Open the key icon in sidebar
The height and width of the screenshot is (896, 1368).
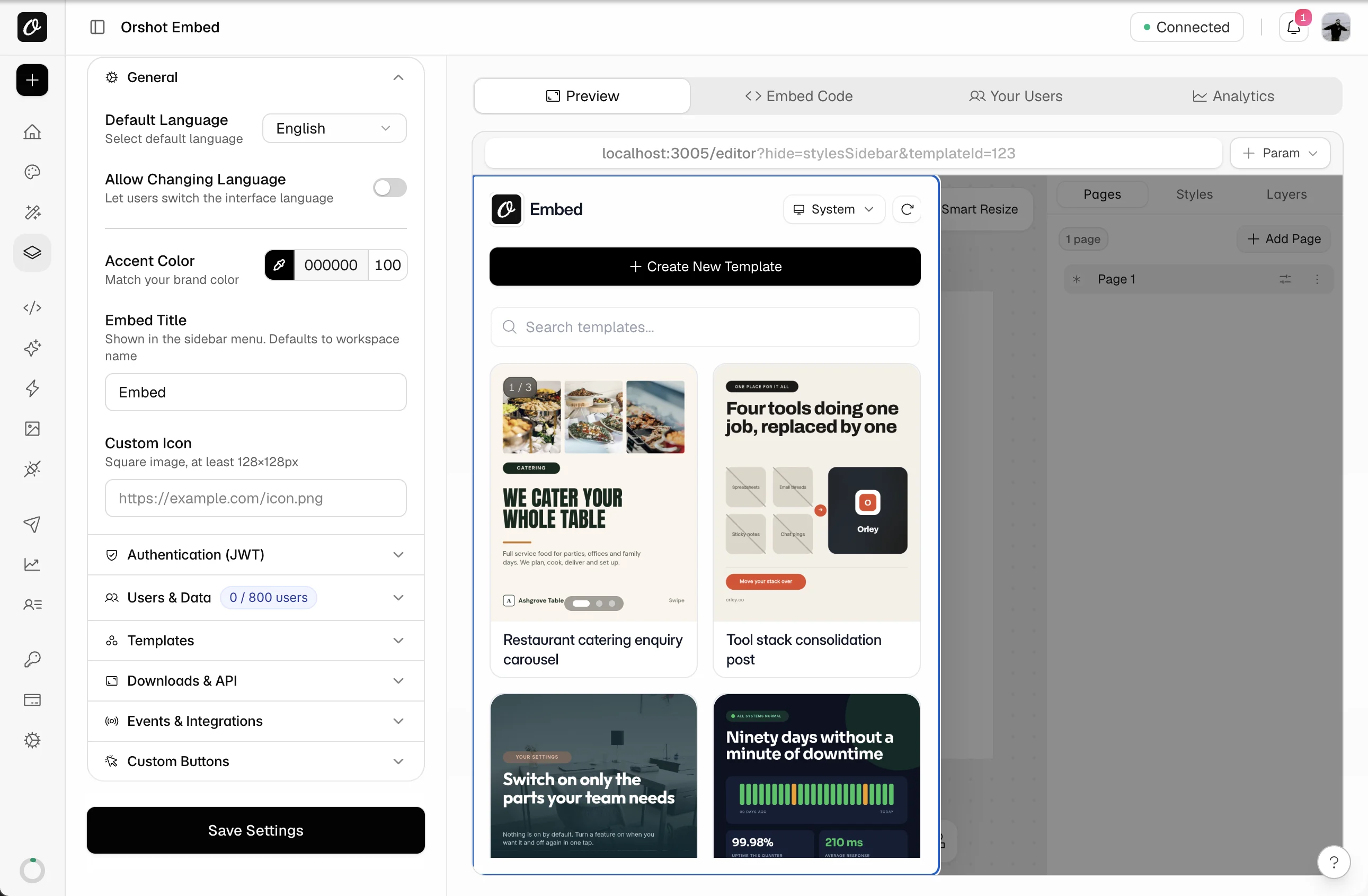tap(32, 659)
